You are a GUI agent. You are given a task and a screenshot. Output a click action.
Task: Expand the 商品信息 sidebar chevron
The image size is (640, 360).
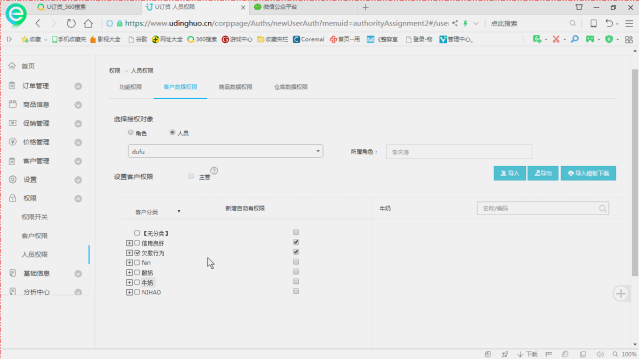click(x=78, y=105)
